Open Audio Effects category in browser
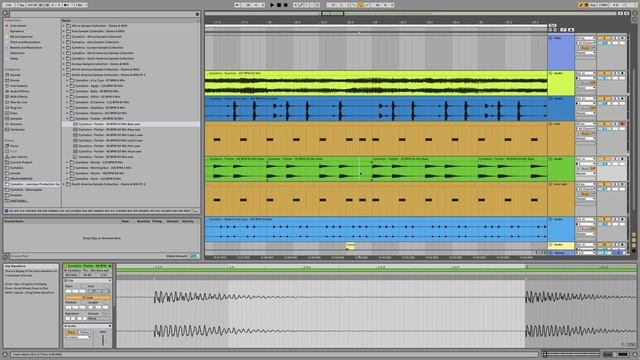The width and height of the screenshot is (640, 360). (x=19, y=91)
